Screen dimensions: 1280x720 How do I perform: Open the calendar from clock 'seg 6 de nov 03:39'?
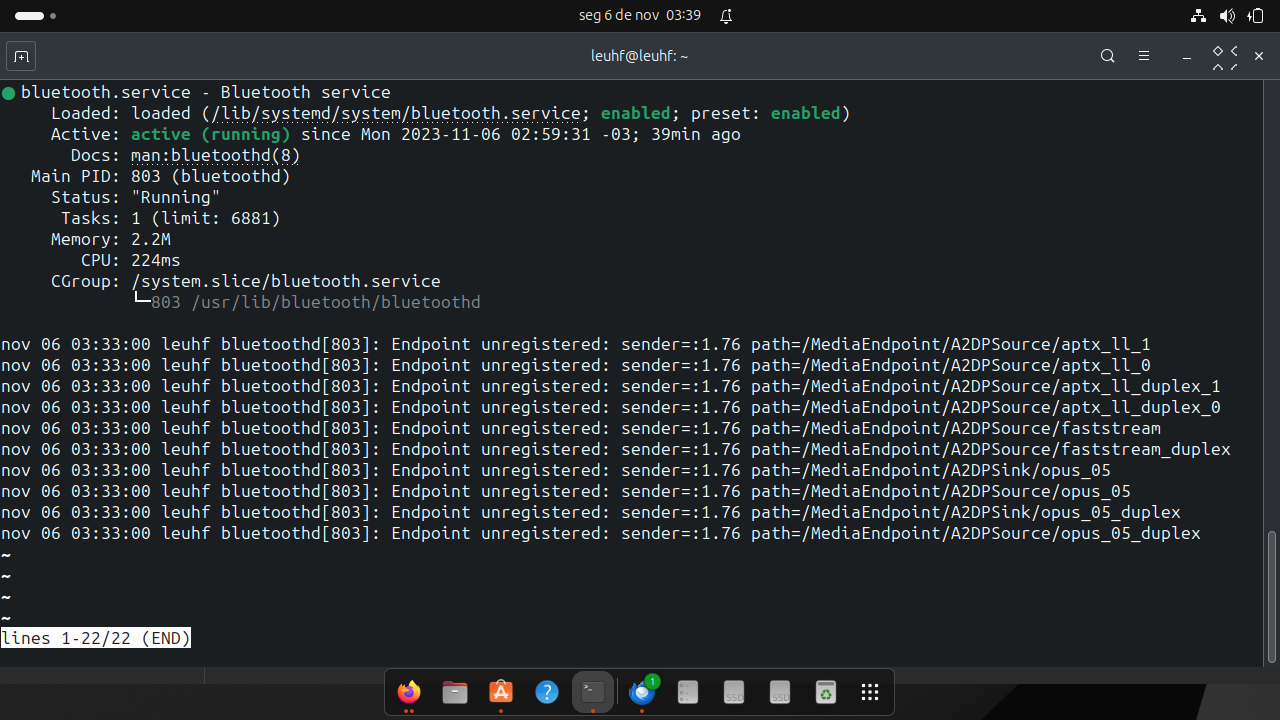click(x=640, y=16)
